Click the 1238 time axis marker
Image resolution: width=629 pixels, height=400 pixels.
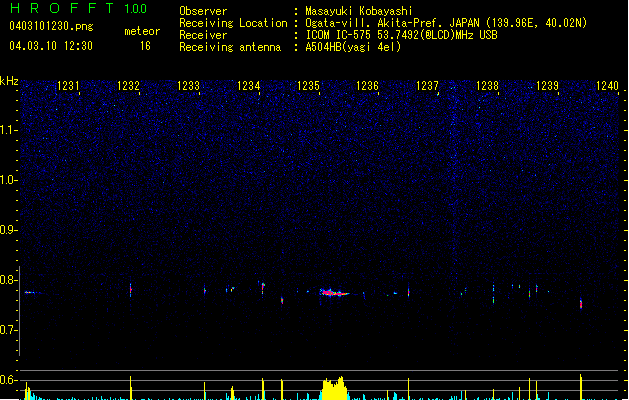pyautogui.click(x=487, y=85)
